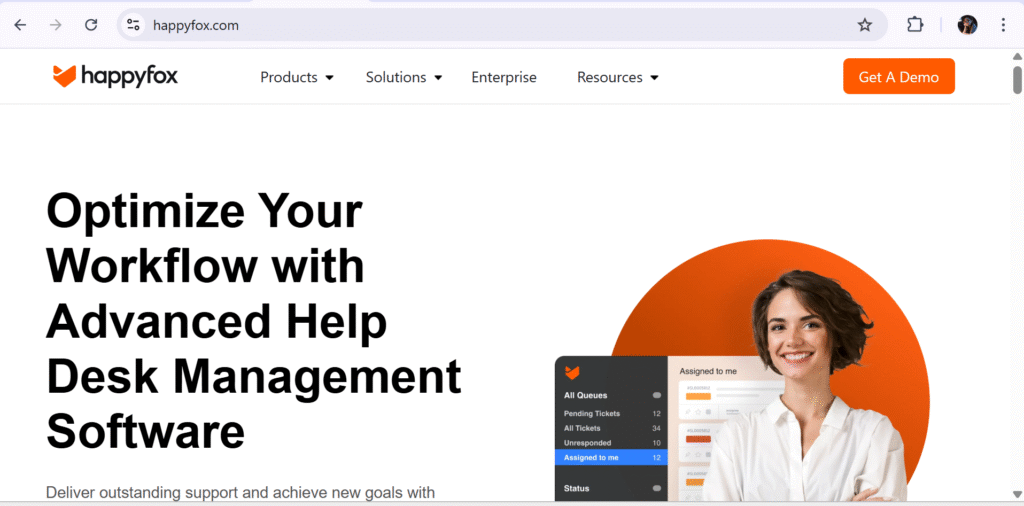
Task: Click the Get A Demo button
Action: point(899,76)
